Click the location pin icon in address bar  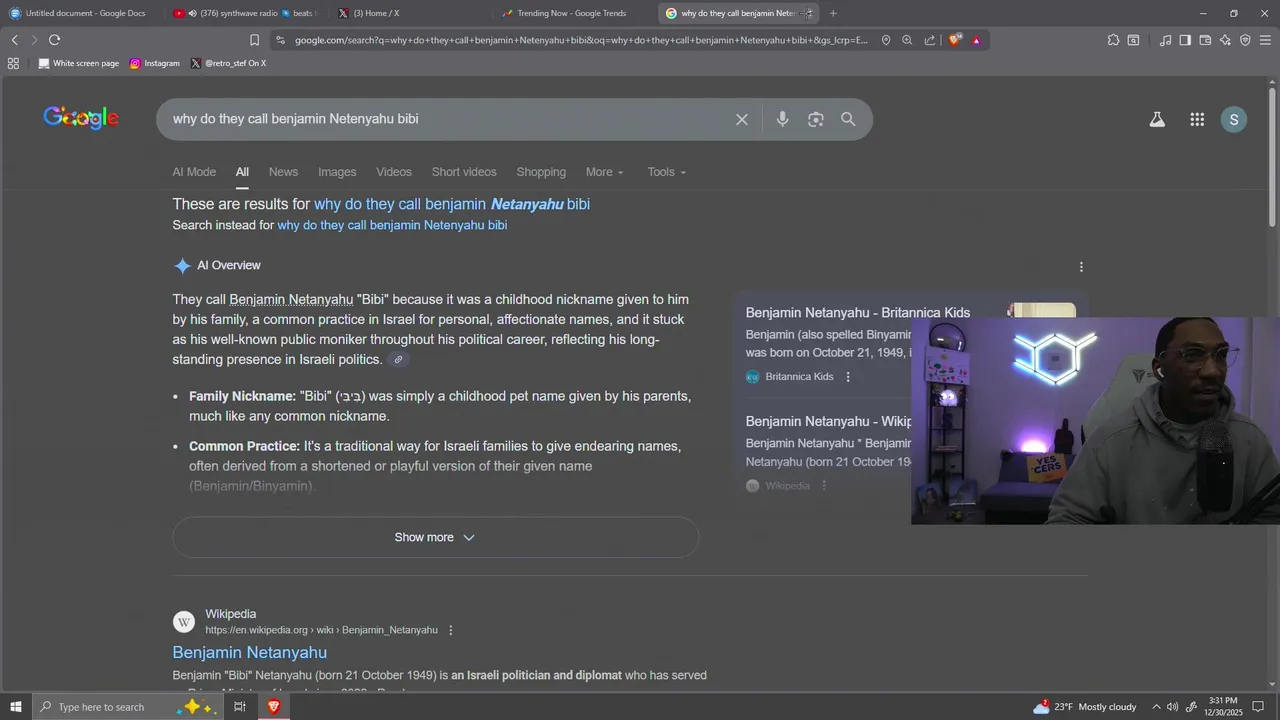click(886, 40)
